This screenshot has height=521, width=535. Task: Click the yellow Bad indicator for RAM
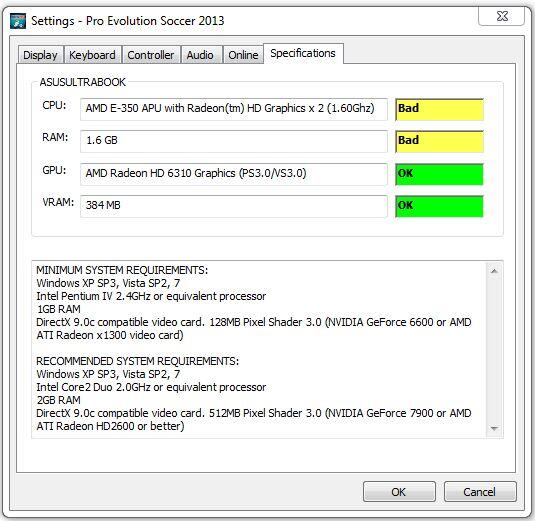coord(439,141)
